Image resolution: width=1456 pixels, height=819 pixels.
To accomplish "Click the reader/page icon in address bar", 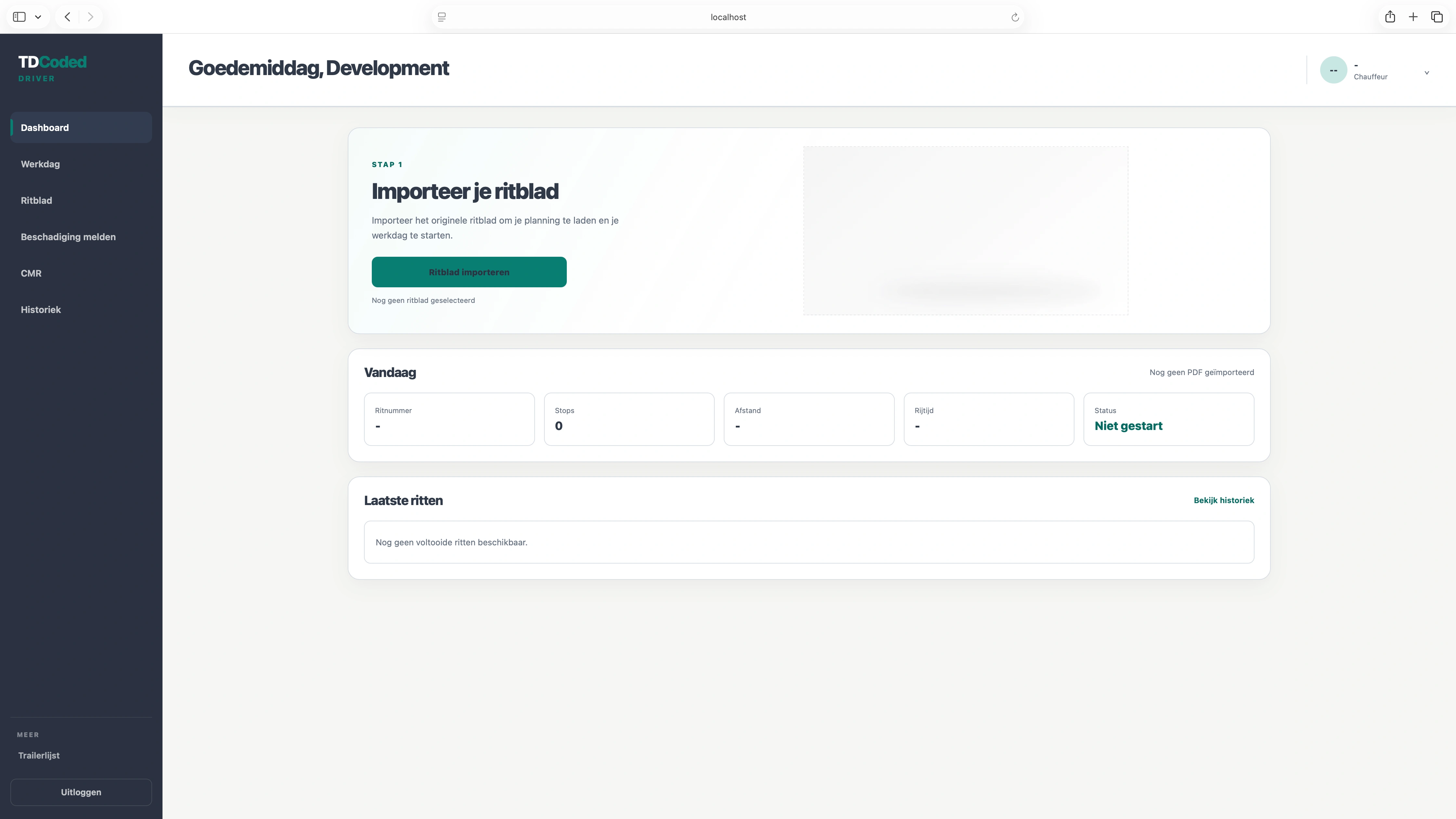I will (x=442, y=17).
